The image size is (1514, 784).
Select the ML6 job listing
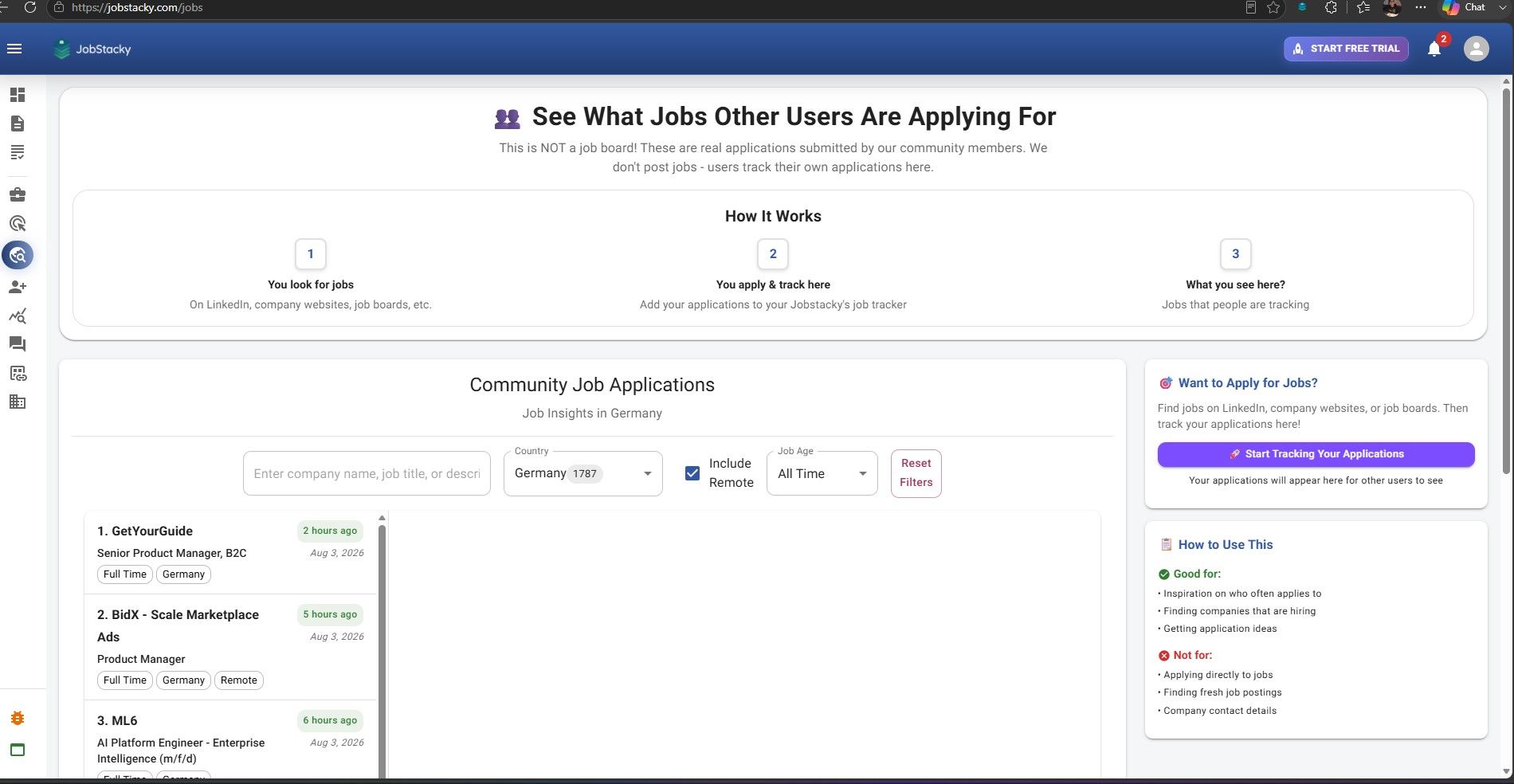[x=230, y=741]
